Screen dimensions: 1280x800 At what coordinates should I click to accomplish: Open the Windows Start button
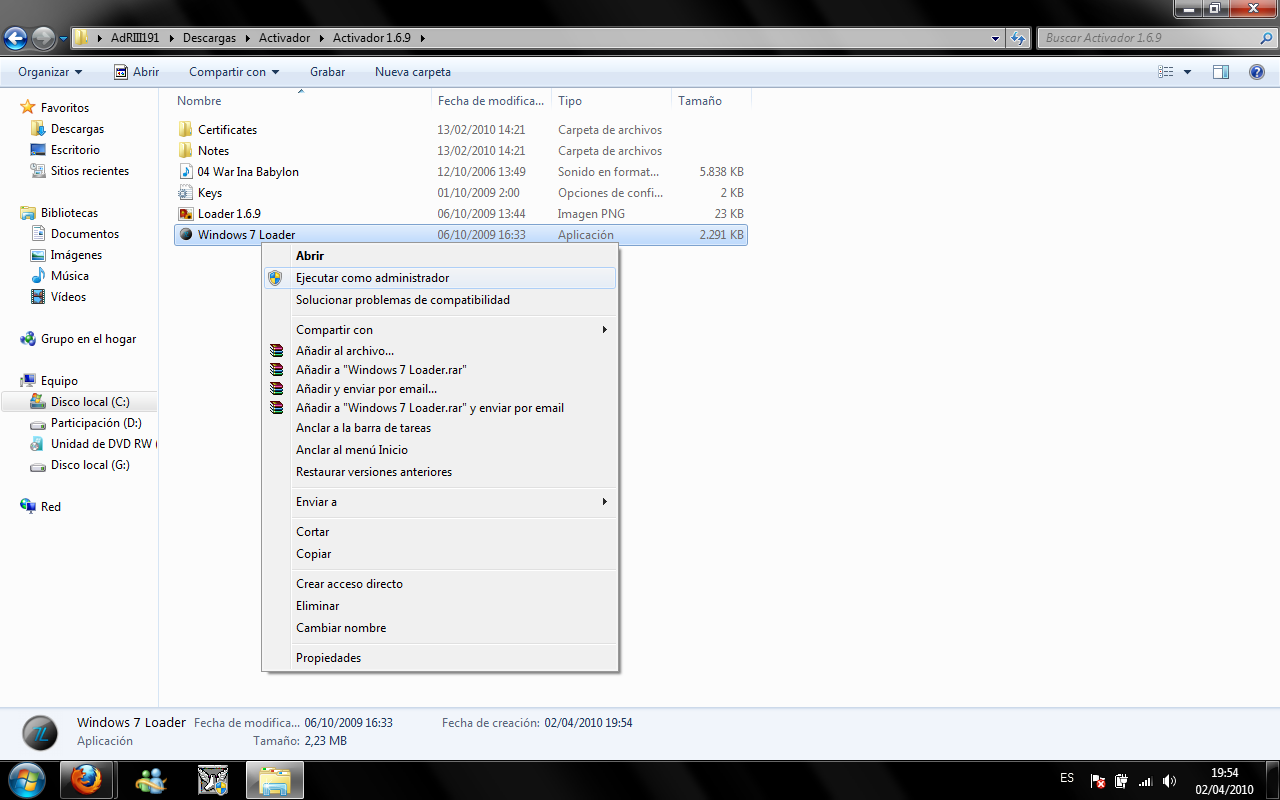(x=26, y=780)
